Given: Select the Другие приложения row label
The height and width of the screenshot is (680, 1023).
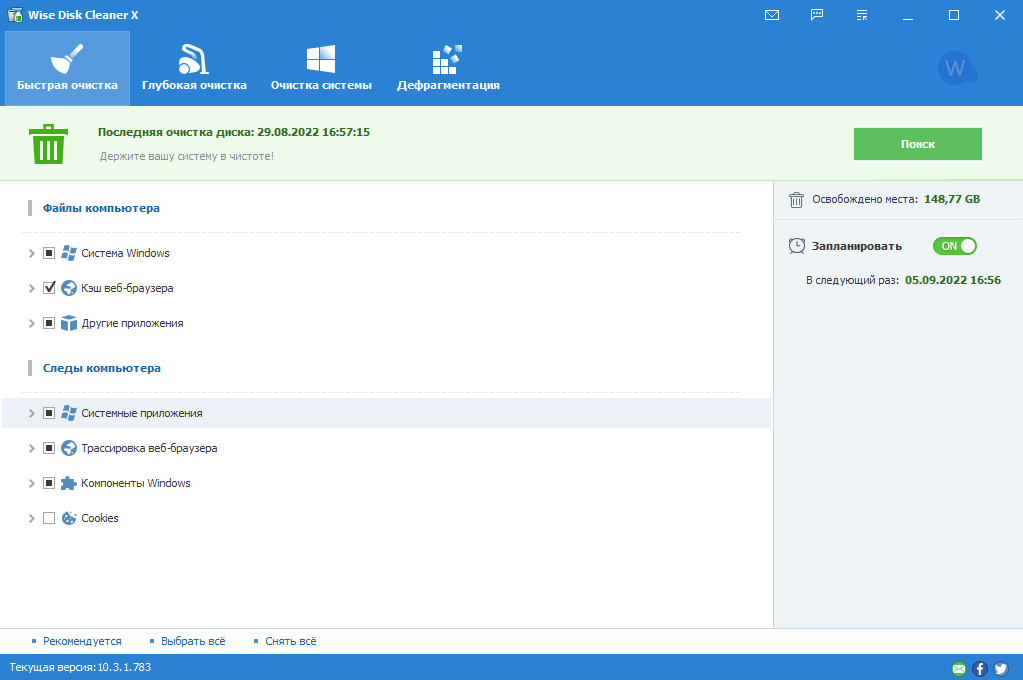Looking at the screenshot, I should click(x=132, y=323).
